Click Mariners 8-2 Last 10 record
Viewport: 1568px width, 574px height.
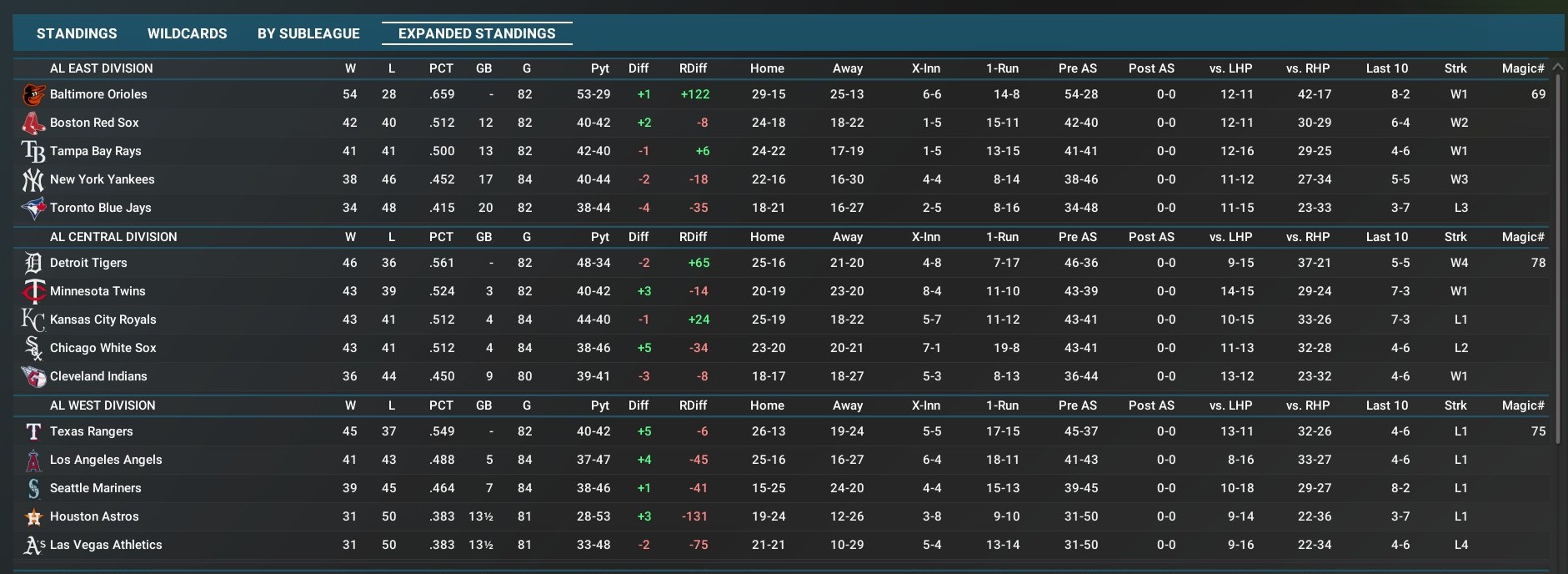coord(1400,488)
